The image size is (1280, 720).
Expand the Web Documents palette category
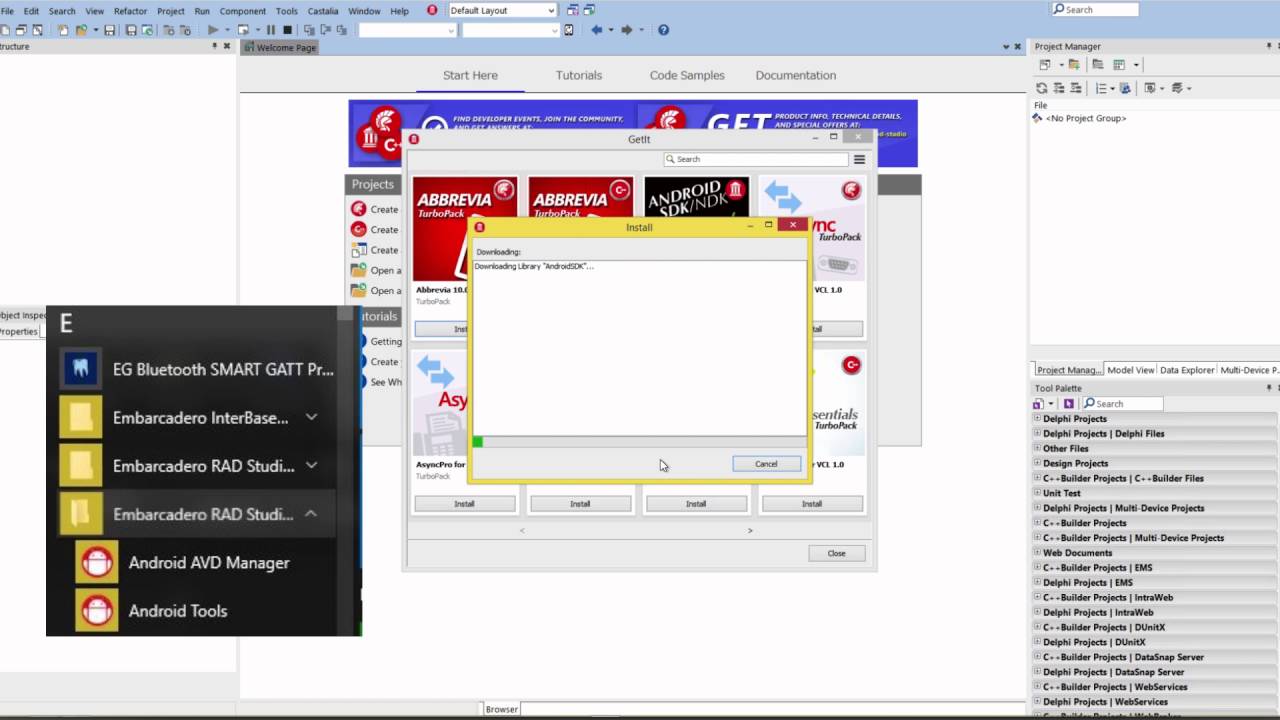pos(1037,553)
